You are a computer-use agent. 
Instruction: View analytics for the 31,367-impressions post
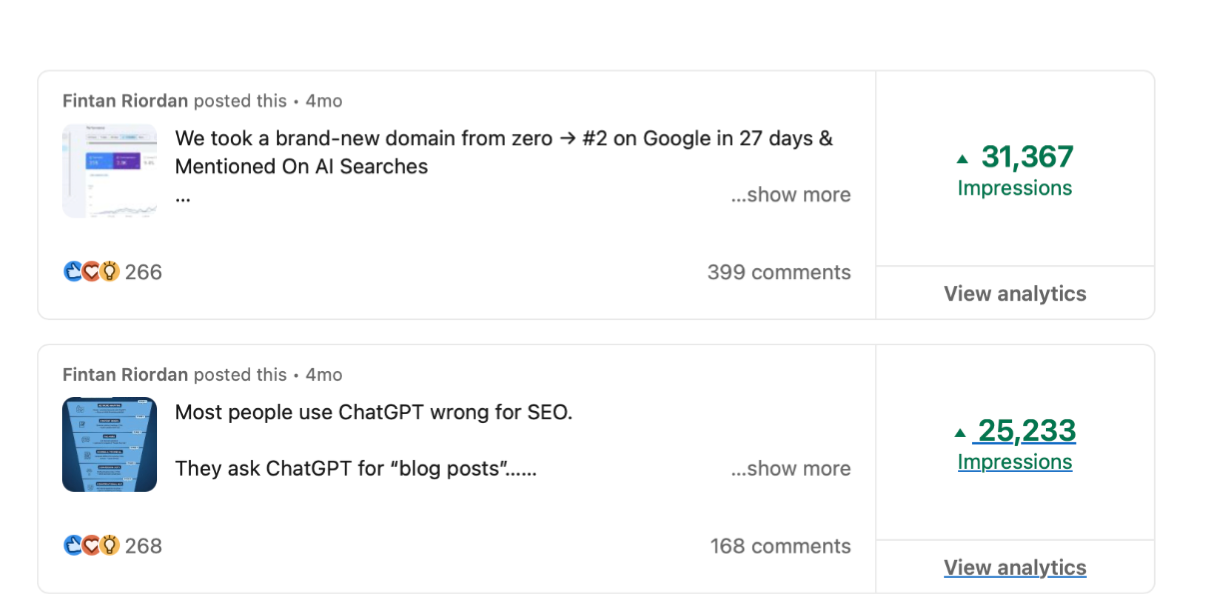point(1014,294)
